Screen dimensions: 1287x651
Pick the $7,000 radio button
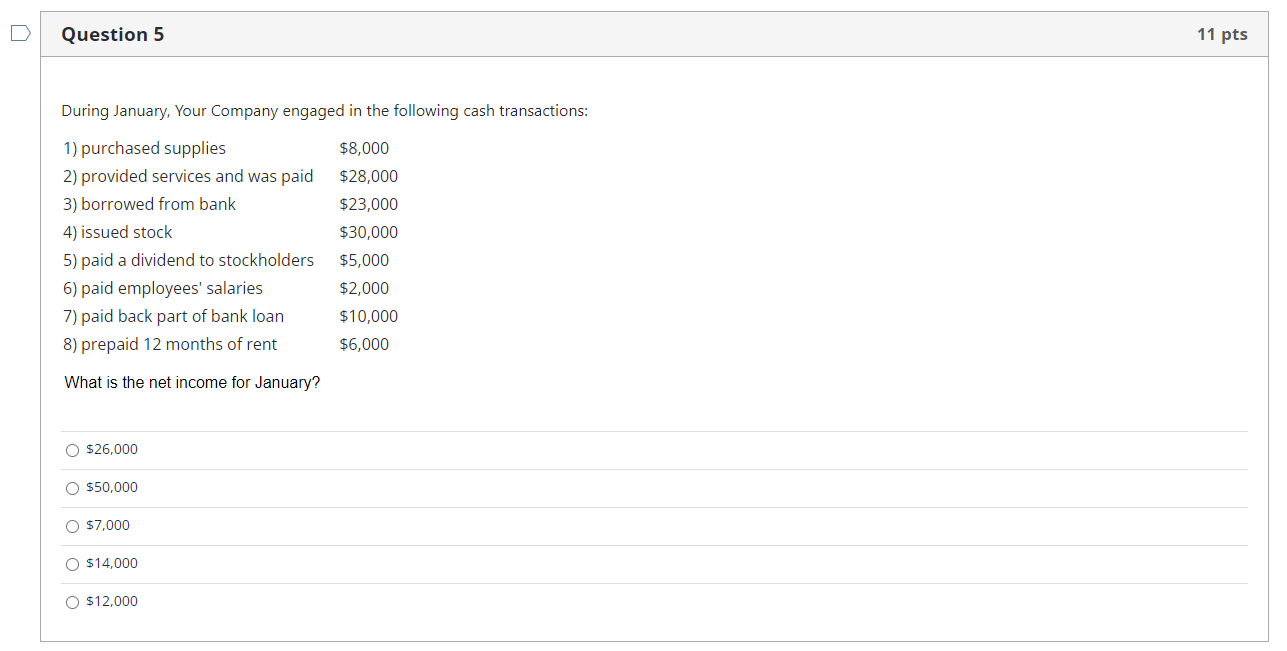[72, 526]
